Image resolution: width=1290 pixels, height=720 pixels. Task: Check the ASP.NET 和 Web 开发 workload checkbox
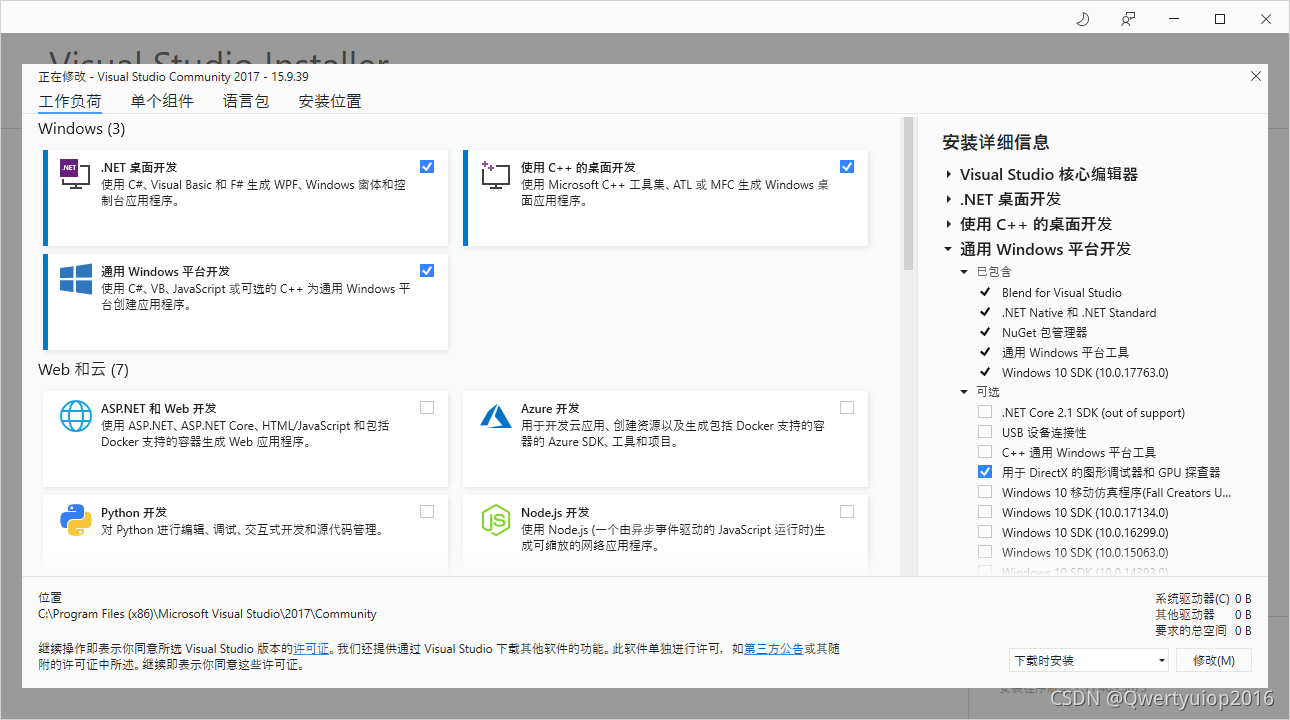coord(427,408)
